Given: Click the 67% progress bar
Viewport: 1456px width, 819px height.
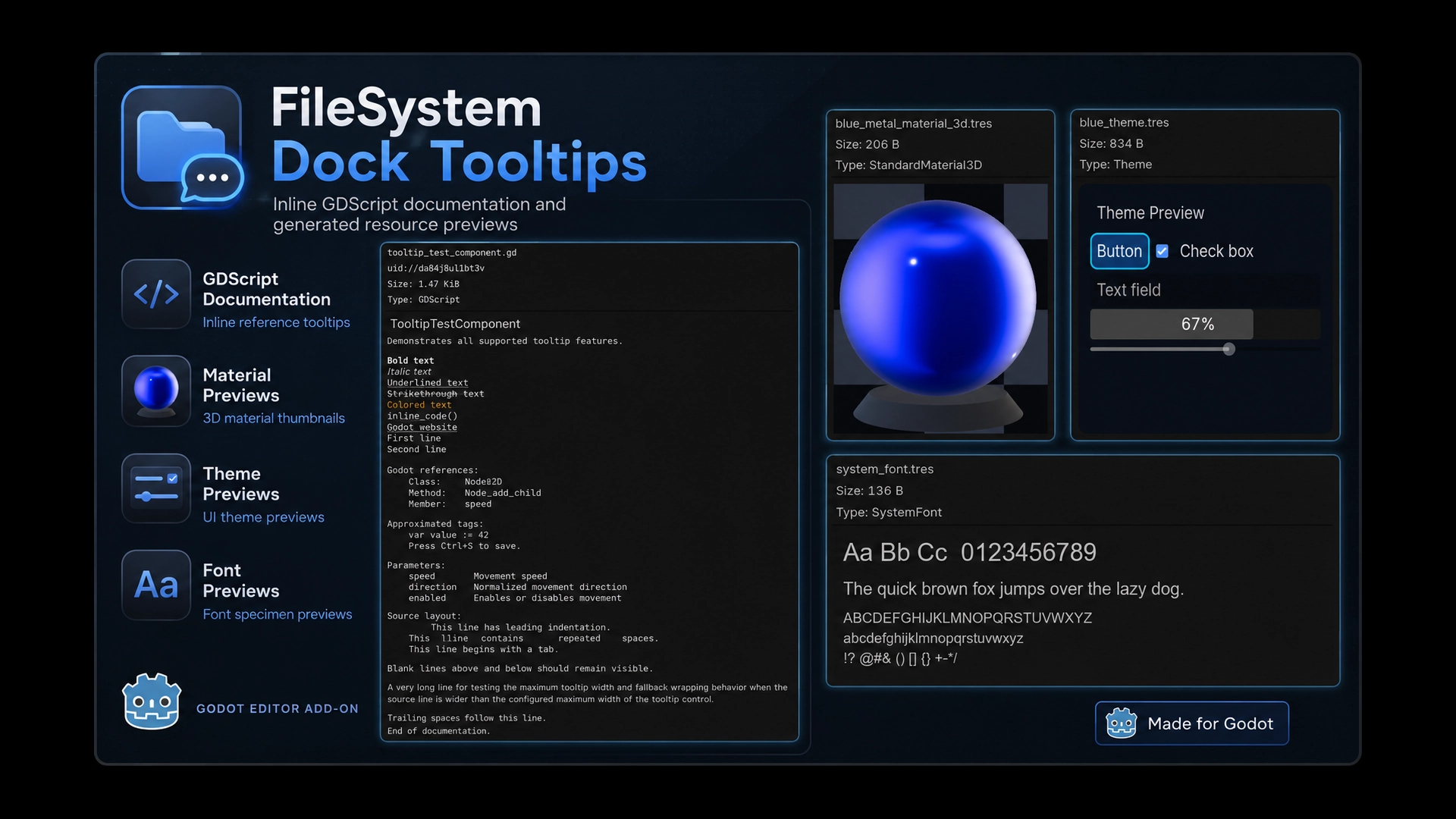Looking at the screenshot, I should tap(1205, 324).
